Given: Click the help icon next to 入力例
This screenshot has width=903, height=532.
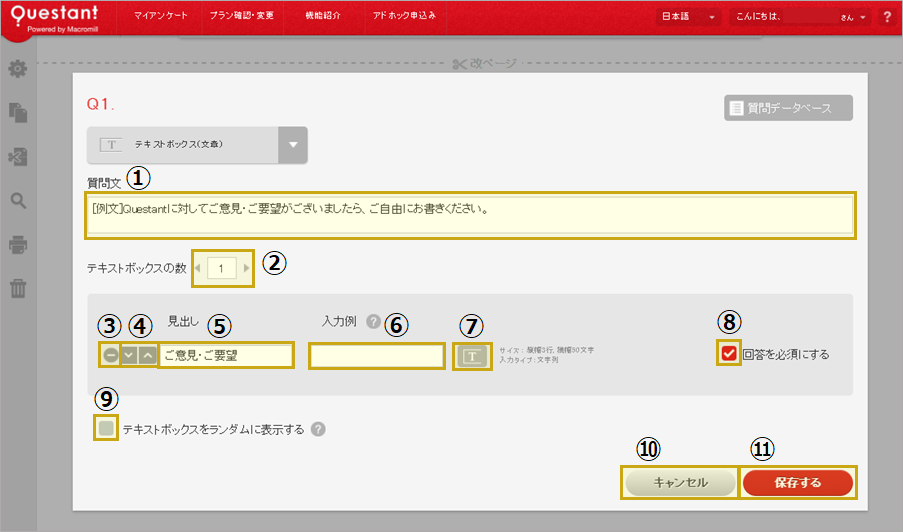Looking at the screenshot, I should [x=374, y=322].
